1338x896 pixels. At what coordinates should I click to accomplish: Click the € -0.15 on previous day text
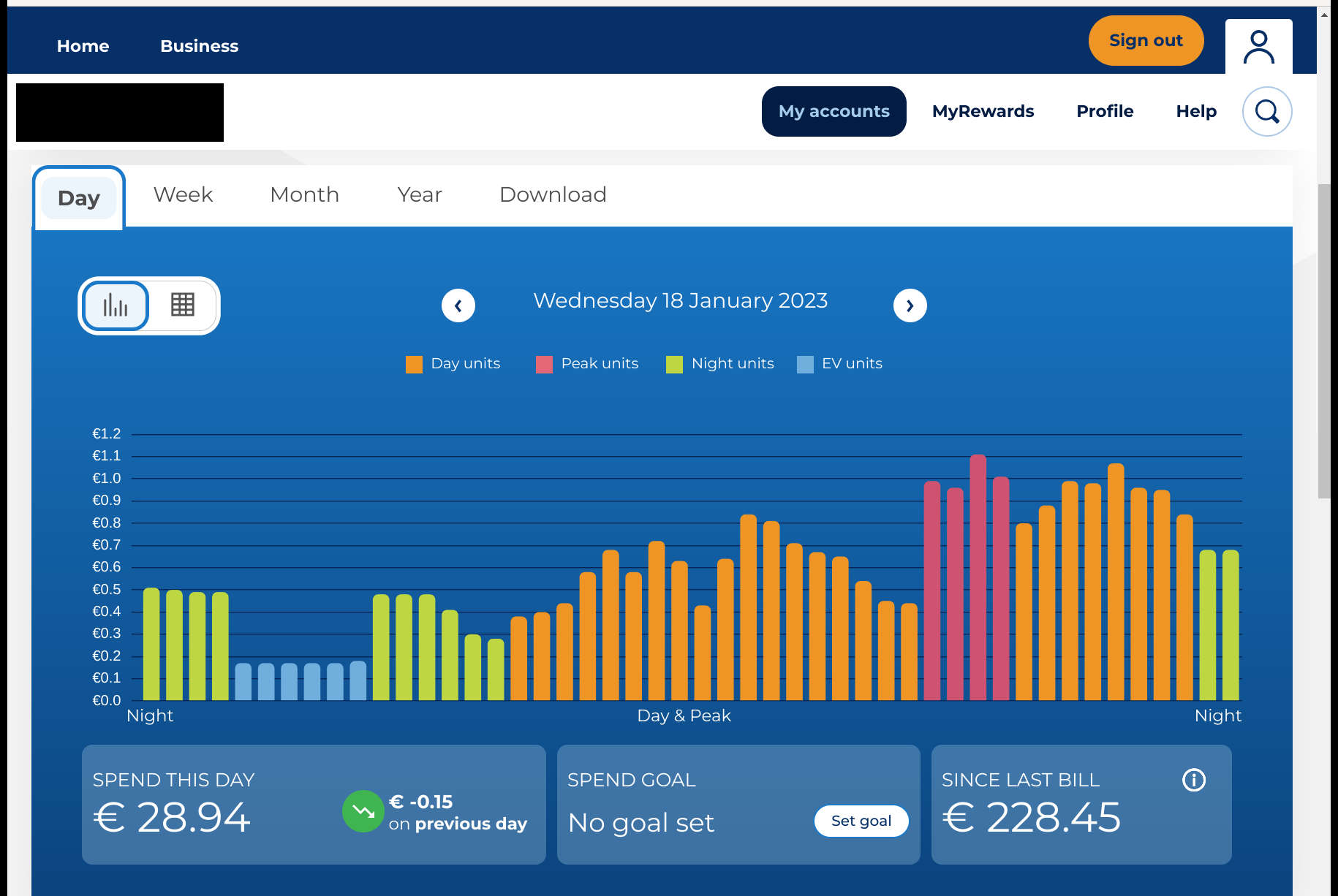click(458, 813)
